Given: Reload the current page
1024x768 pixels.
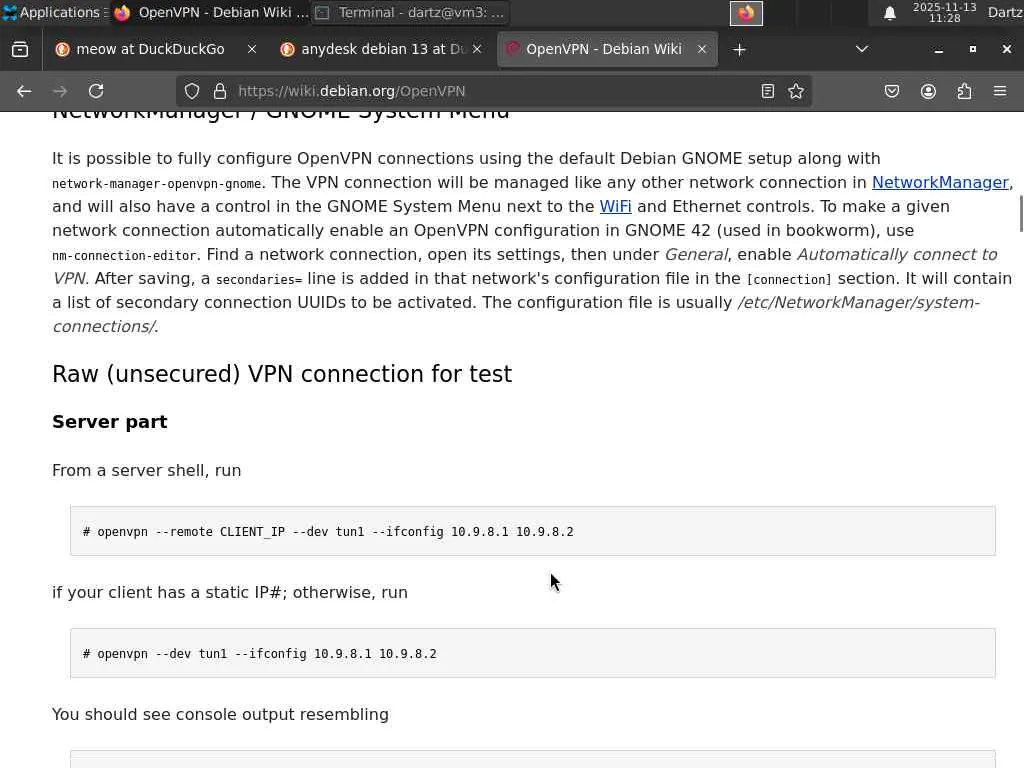Looking at the screenshot, I should pos(96,91).
